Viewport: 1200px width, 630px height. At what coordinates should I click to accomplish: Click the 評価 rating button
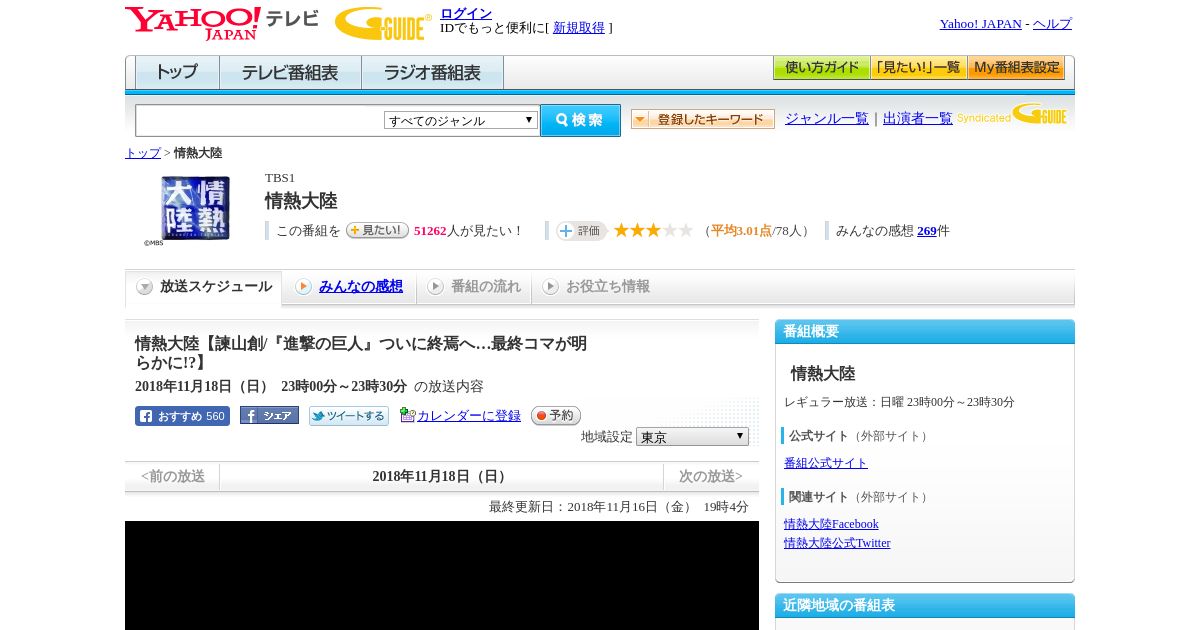[581, 231]
